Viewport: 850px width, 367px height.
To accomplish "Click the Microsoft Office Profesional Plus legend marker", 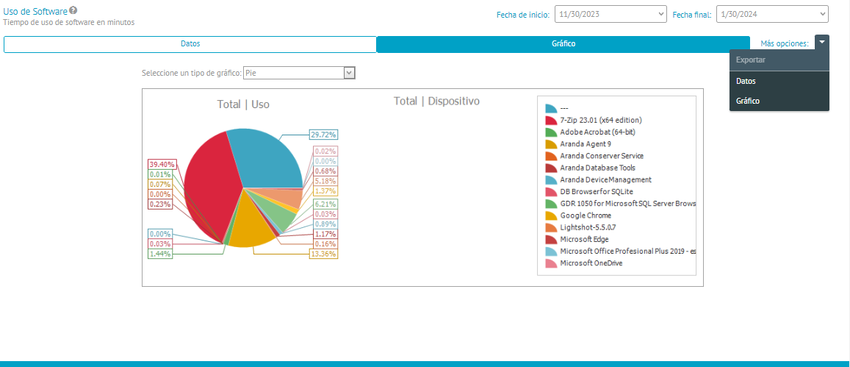I will click(551, 252).
